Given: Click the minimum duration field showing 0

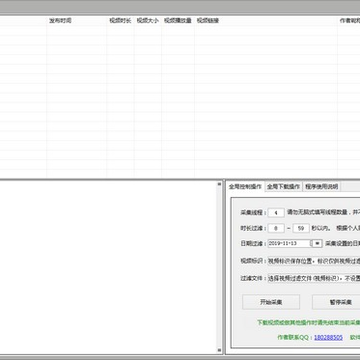Looking at the screenshot, I should coord(276,228).
